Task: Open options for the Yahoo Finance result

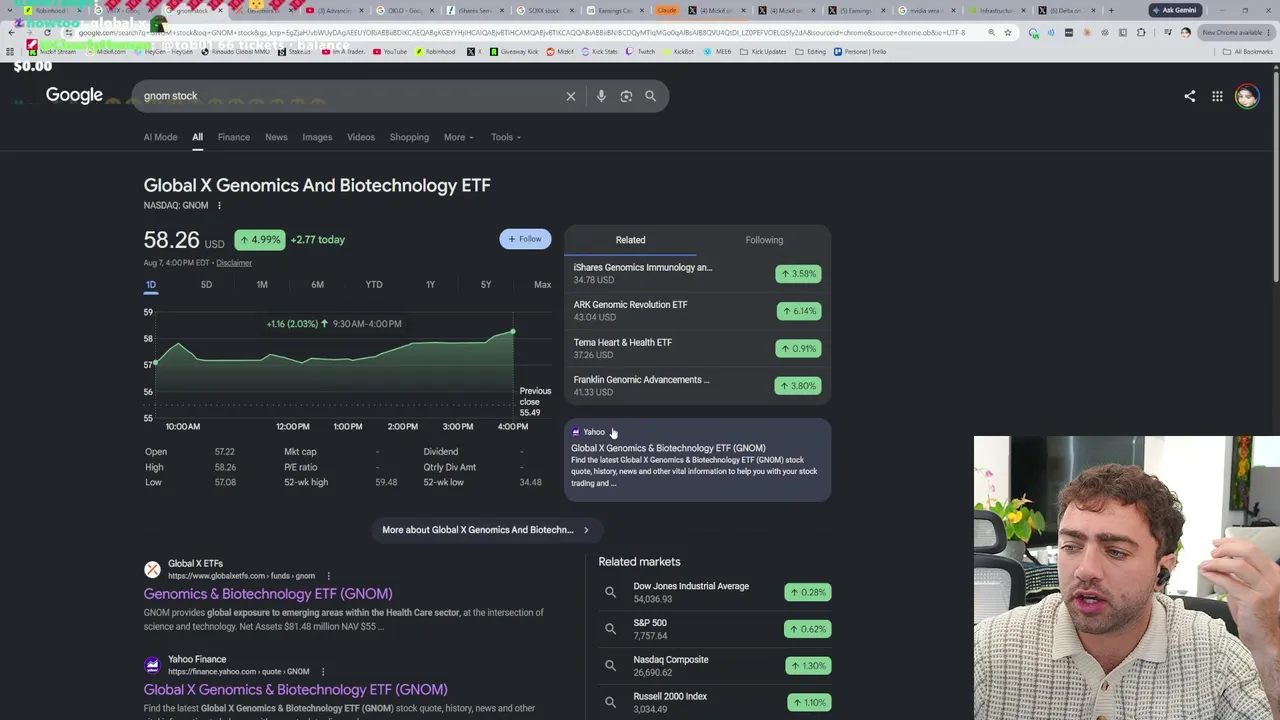Action: tap(322, 672)
